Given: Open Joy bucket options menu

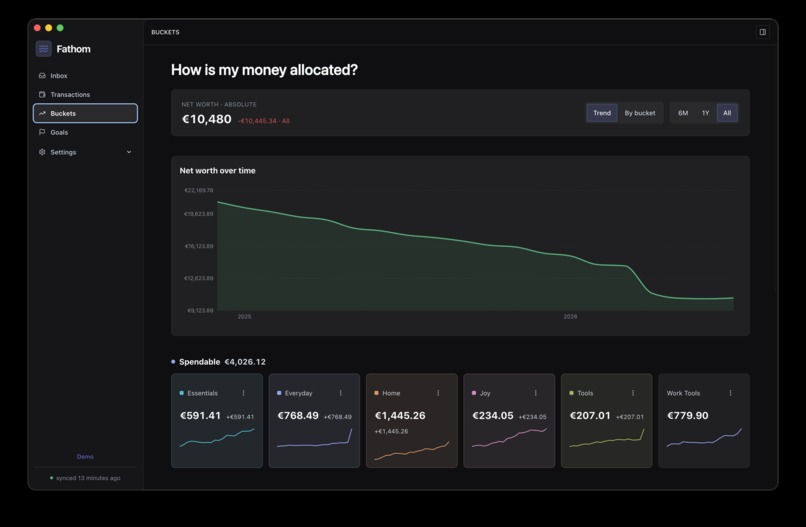Looking at the screenshot, I should (x=536, y=393).
